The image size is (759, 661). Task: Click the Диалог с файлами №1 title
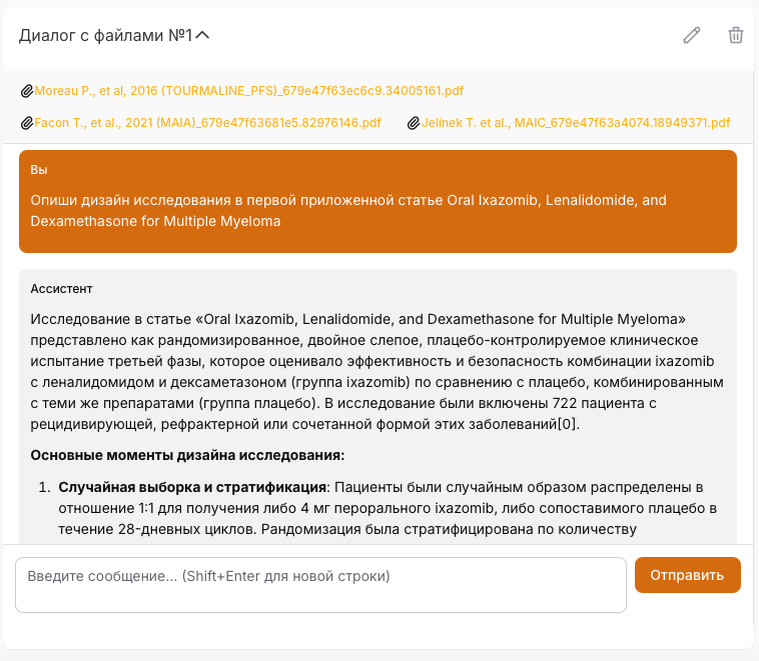point(106,35)
